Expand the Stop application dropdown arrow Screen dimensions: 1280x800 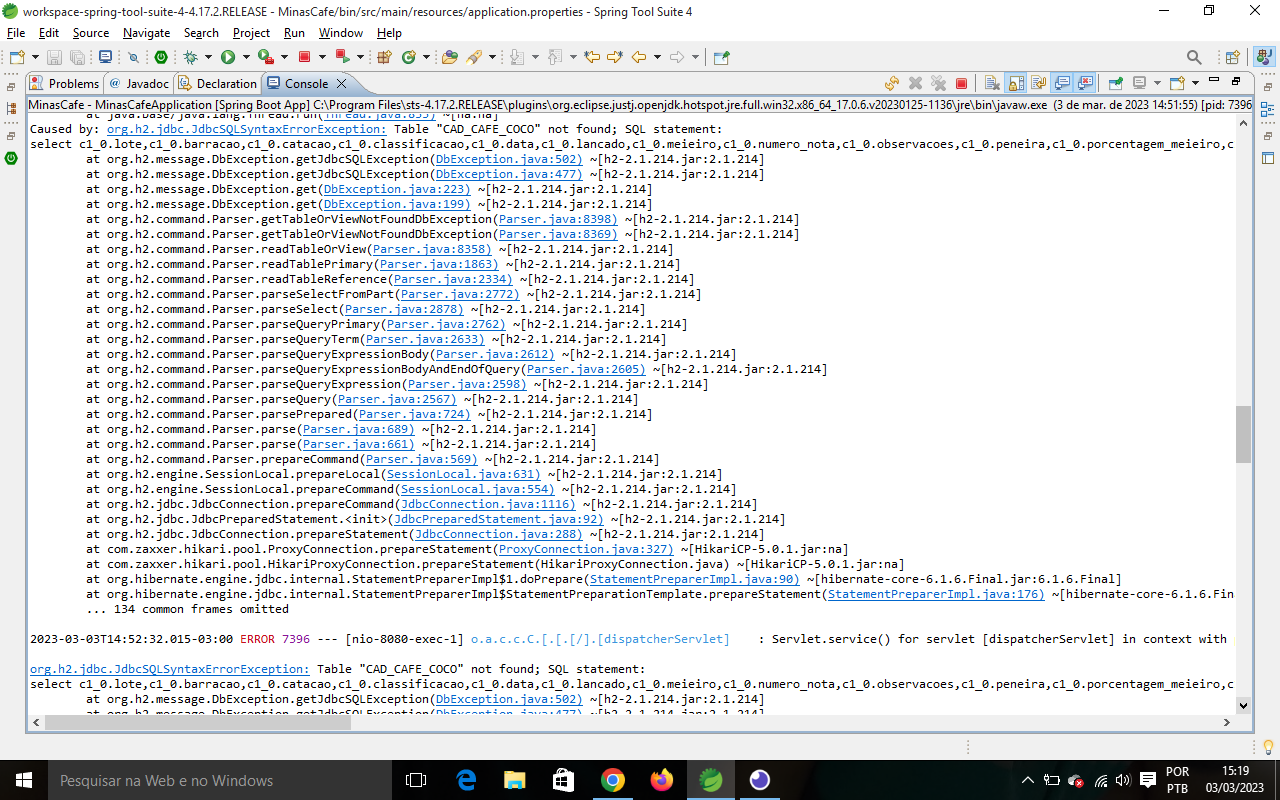click(x=323, y=57)
